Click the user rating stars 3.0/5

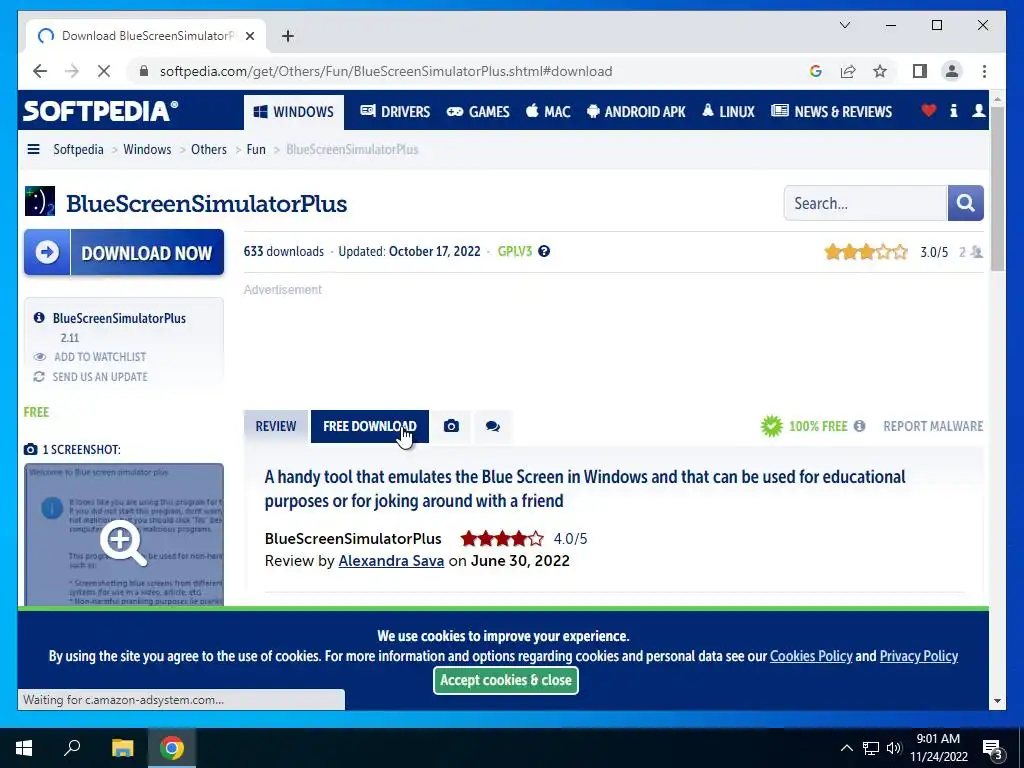pos(866,251)
